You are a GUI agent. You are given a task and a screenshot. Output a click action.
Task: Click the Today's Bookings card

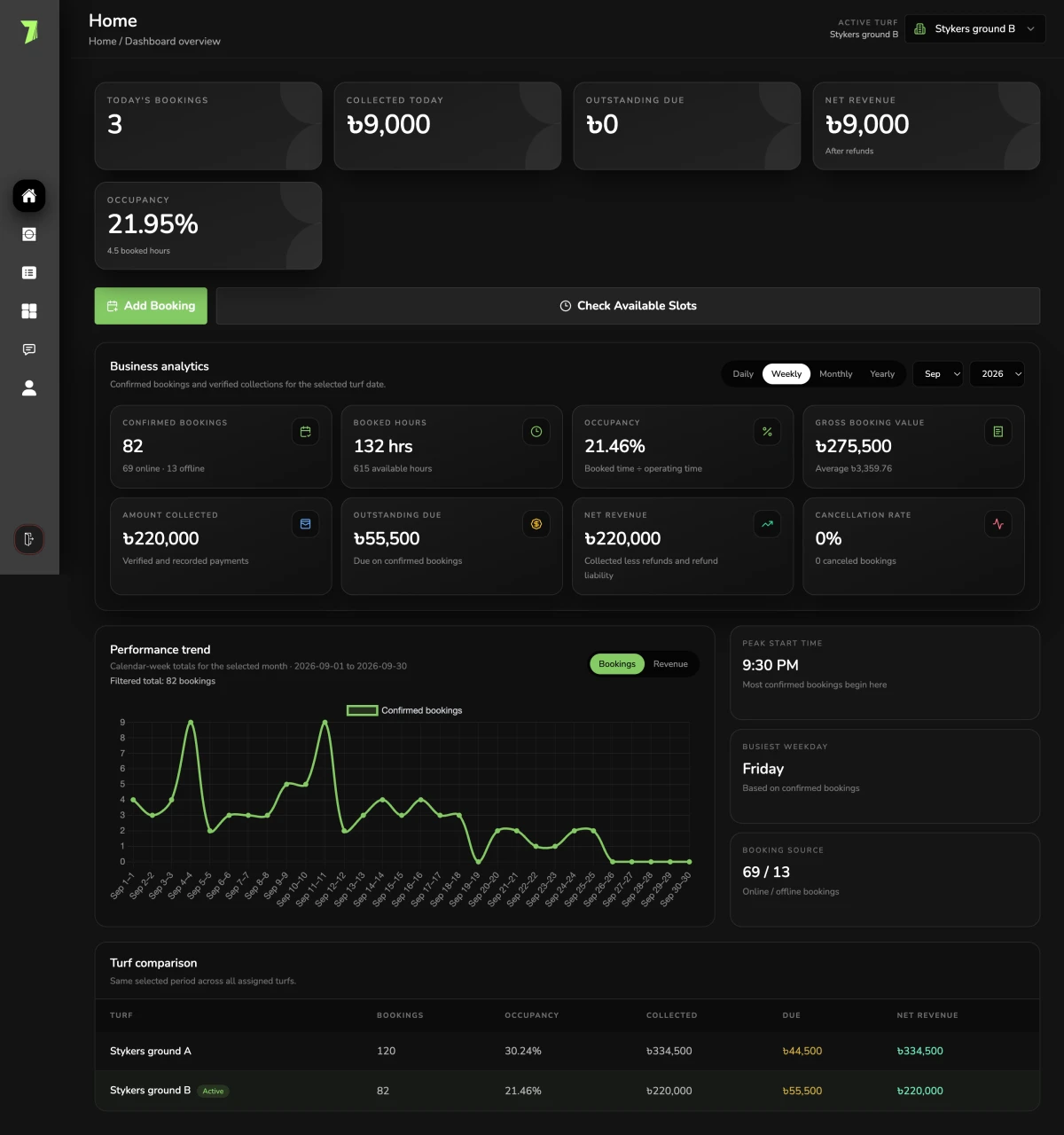(x=208, y=126)
